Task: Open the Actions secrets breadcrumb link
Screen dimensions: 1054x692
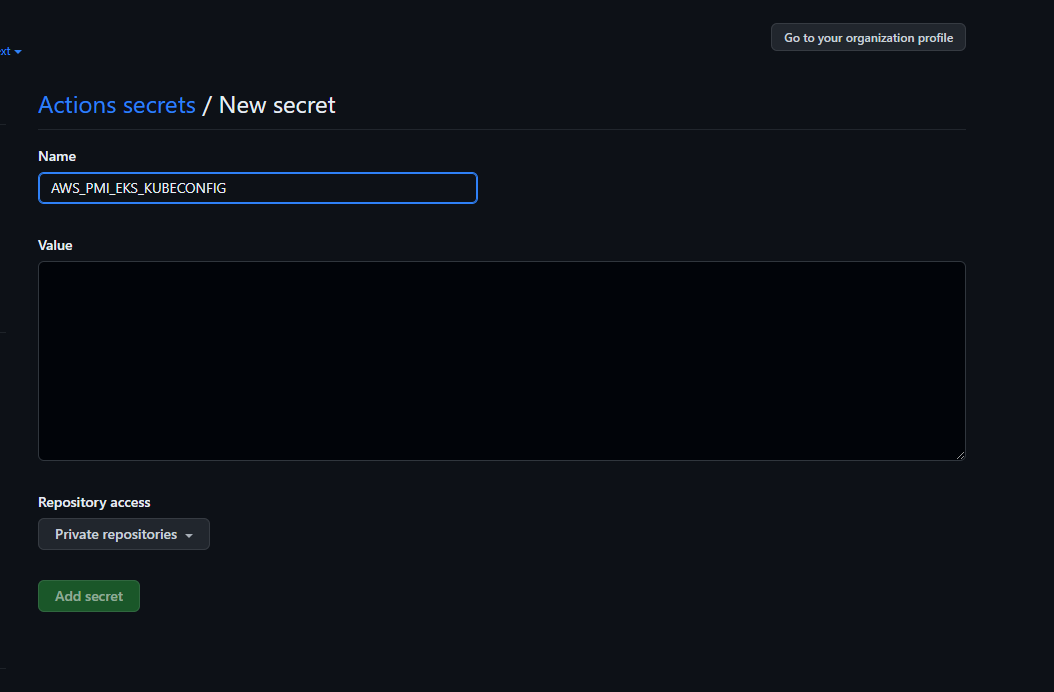Action: pos(117,105)
